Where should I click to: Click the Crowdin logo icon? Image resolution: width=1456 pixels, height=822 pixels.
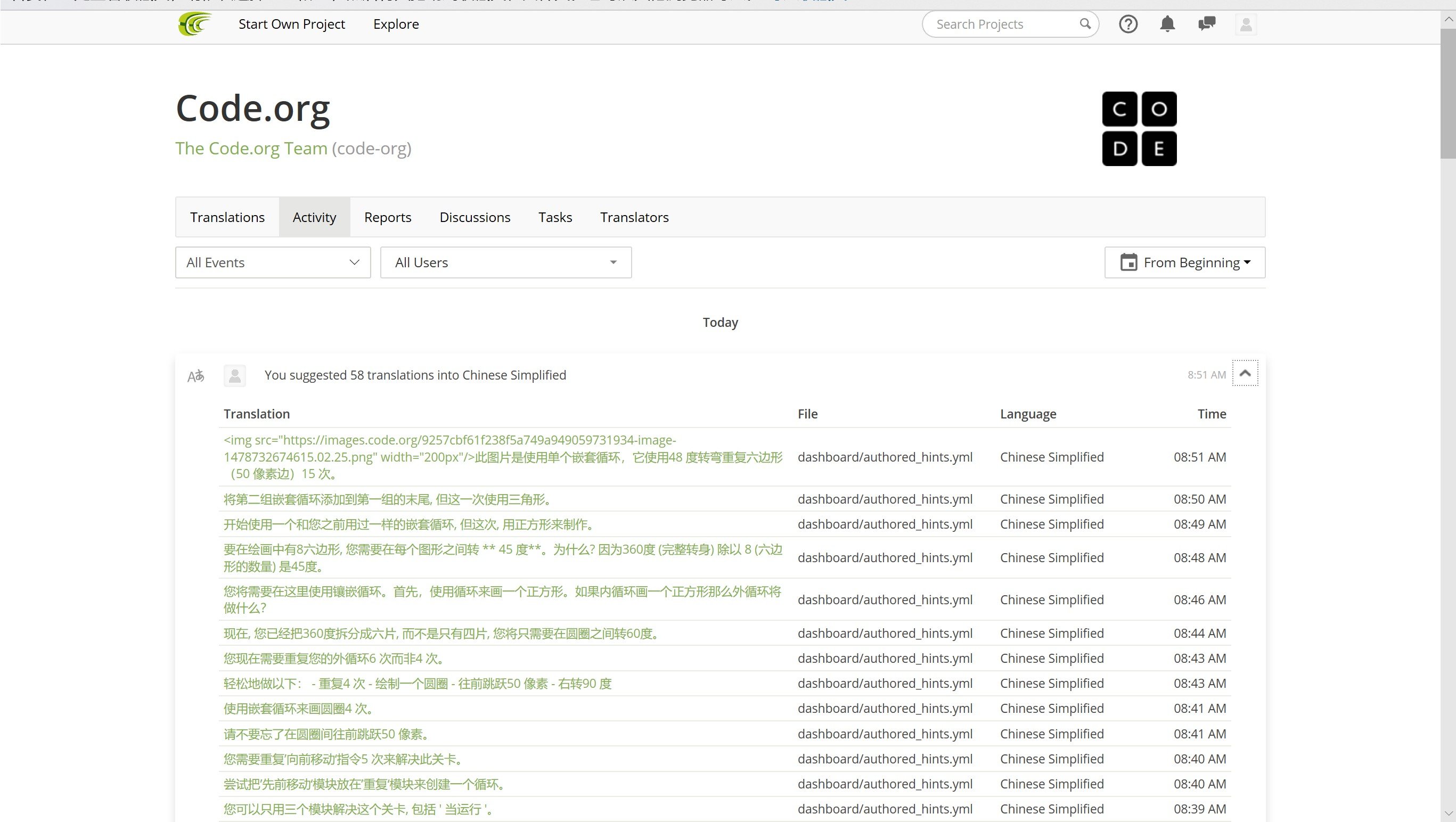pos(195,24)
